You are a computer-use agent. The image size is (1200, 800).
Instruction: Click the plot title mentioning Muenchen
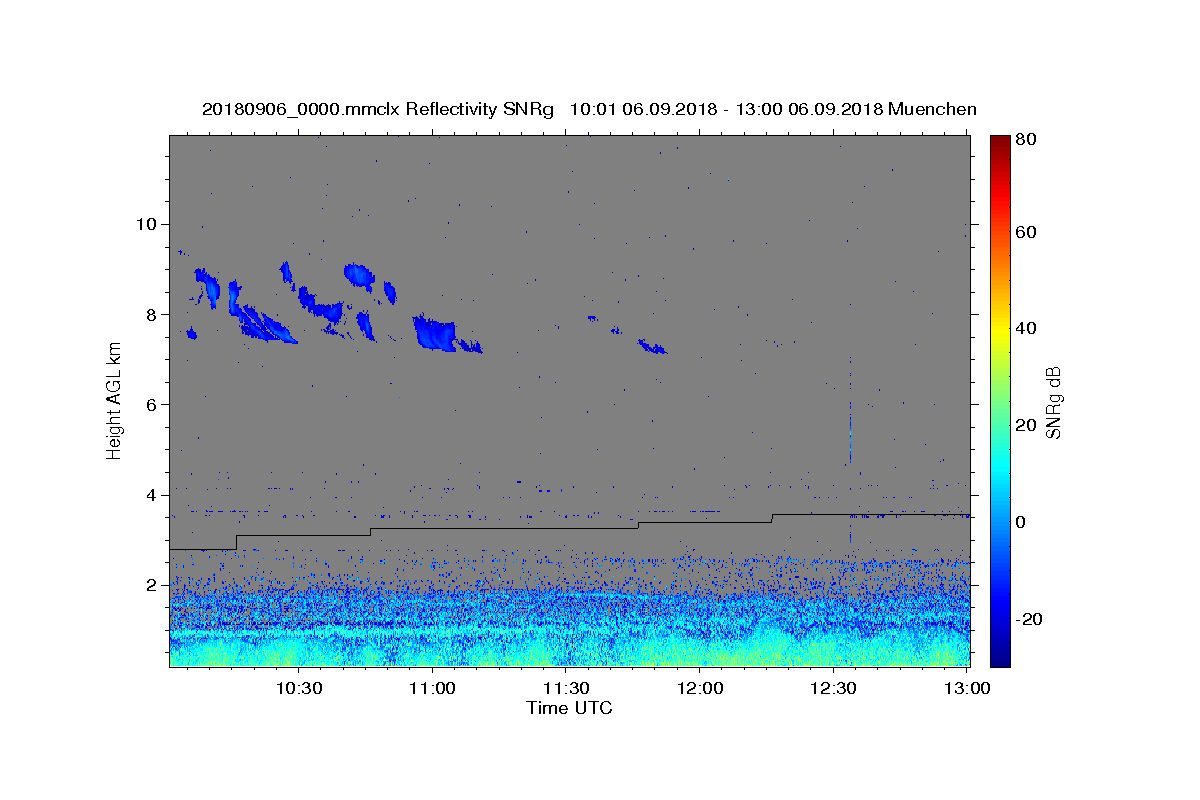pyautogui.click(x=589, y=109)
